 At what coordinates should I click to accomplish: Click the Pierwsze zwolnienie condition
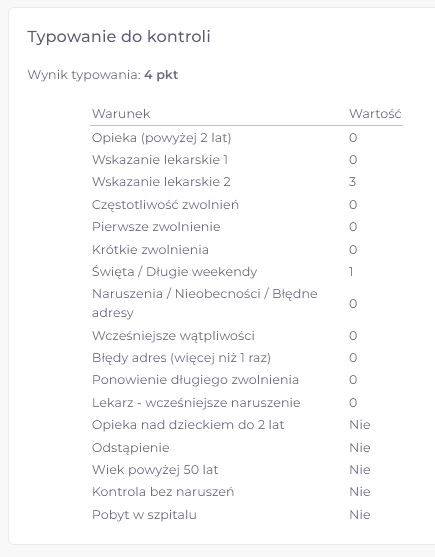[156, 227]
